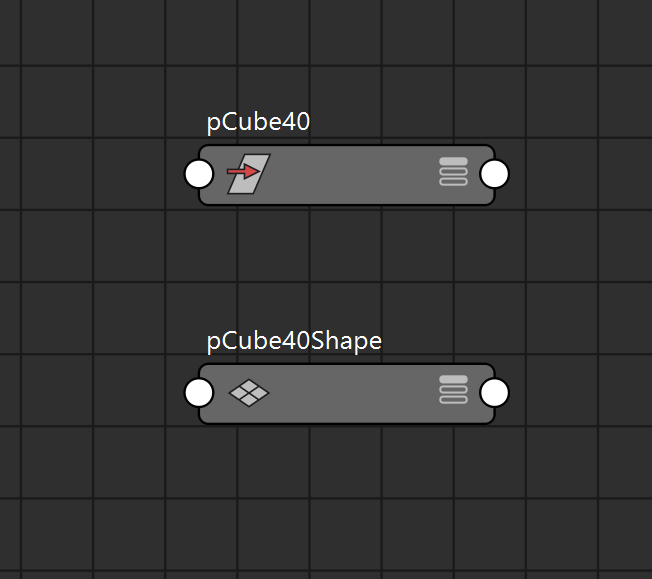Click pCube40Shape right output port
Screen dimensions: 652x579
pyautogui.click(x=494, y=393)
